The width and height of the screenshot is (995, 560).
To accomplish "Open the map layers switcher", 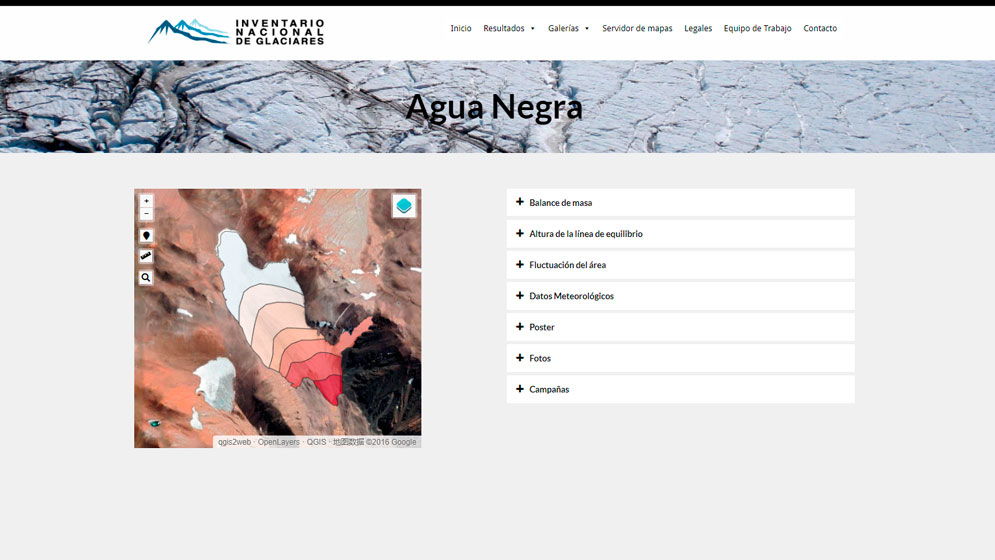I will 404,206.
